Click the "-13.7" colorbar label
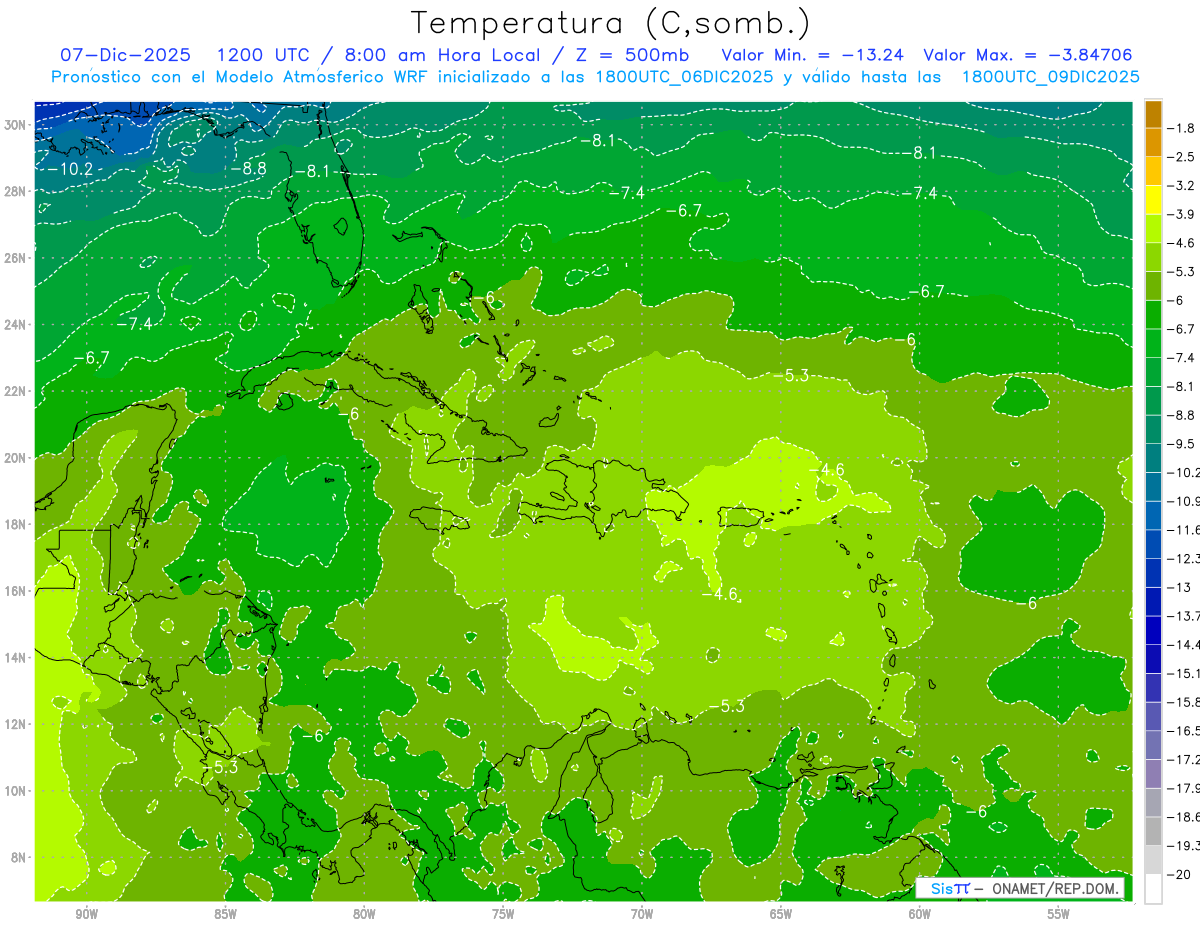The image size is (1200, 927). pos(1184,616)
